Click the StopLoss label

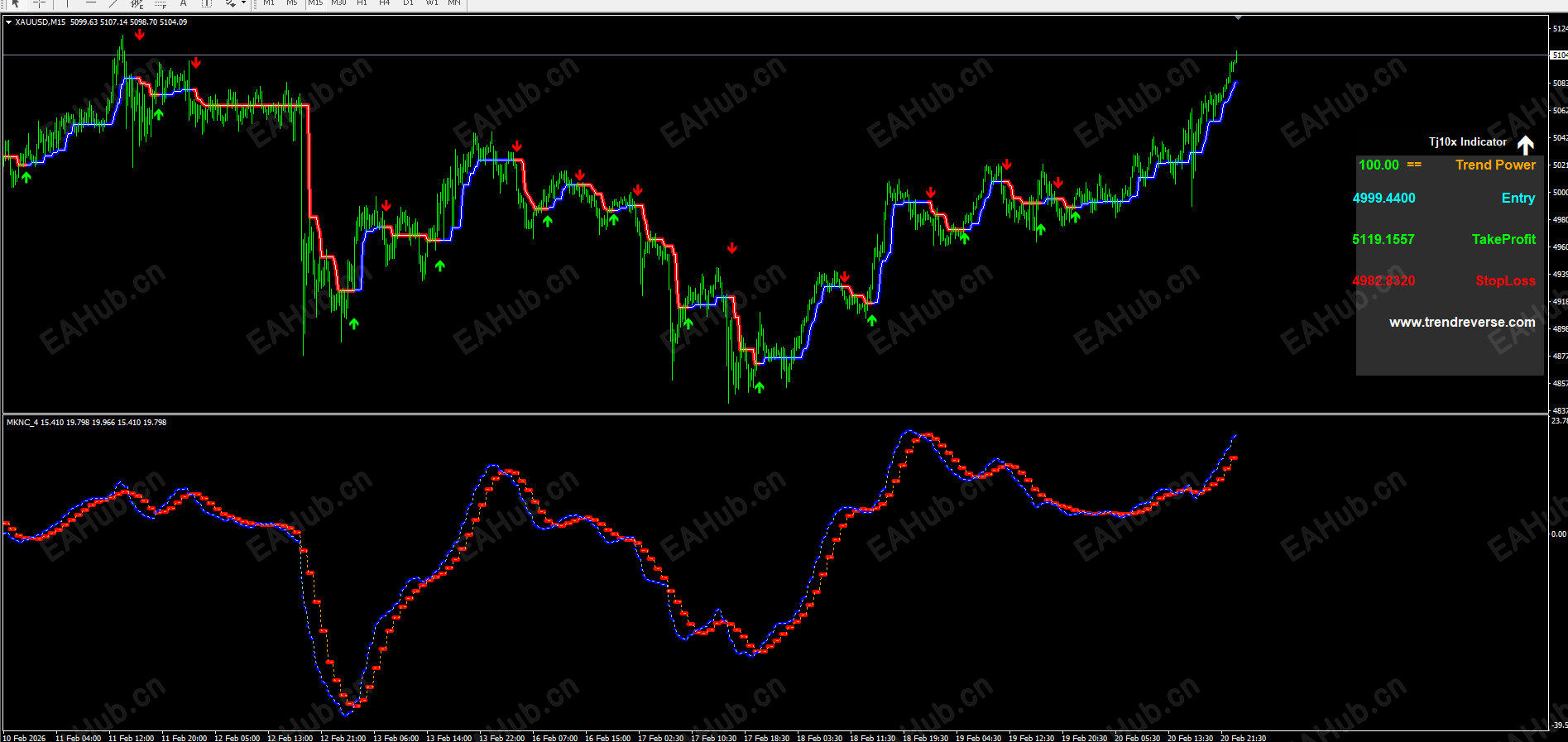(x=1505, y=280)
